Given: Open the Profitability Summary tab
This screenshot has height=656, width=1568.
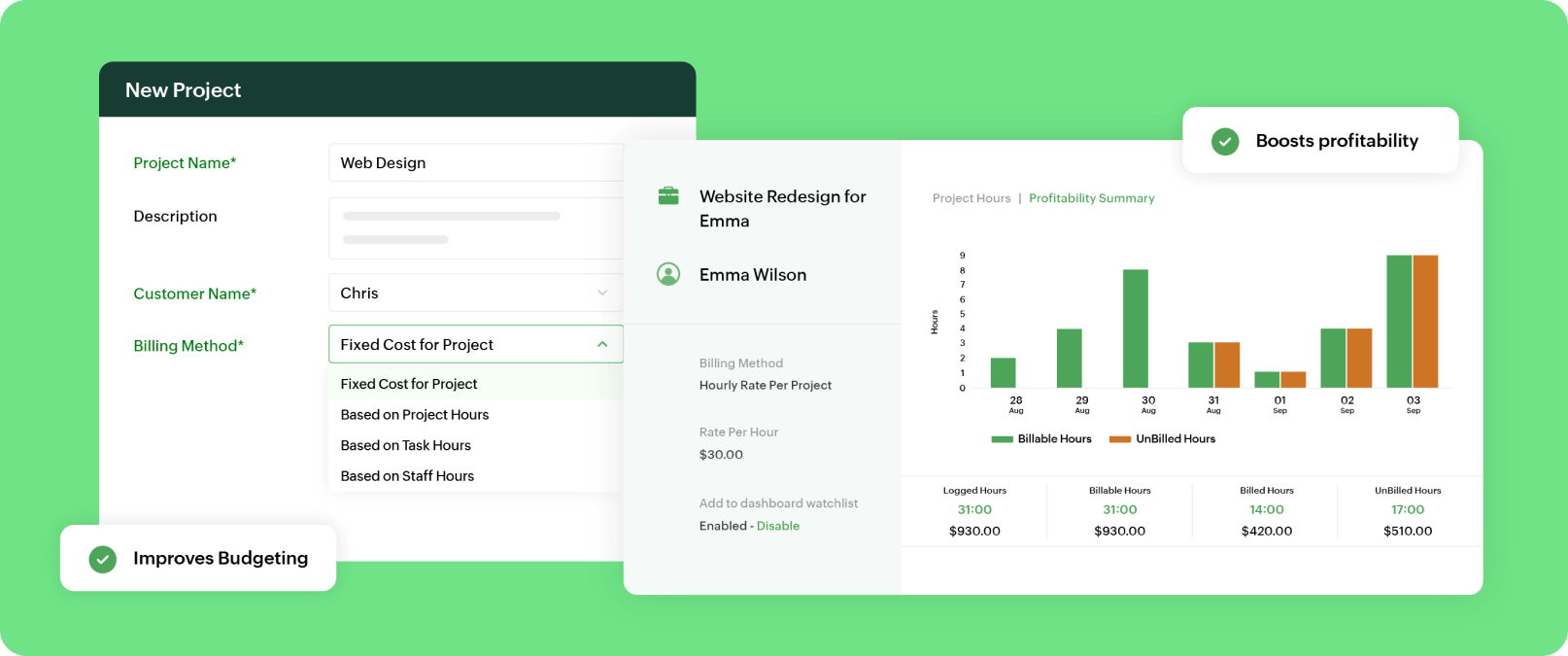Looking at the screenshot, I should pyautogui.click(x=1091, y=198).
